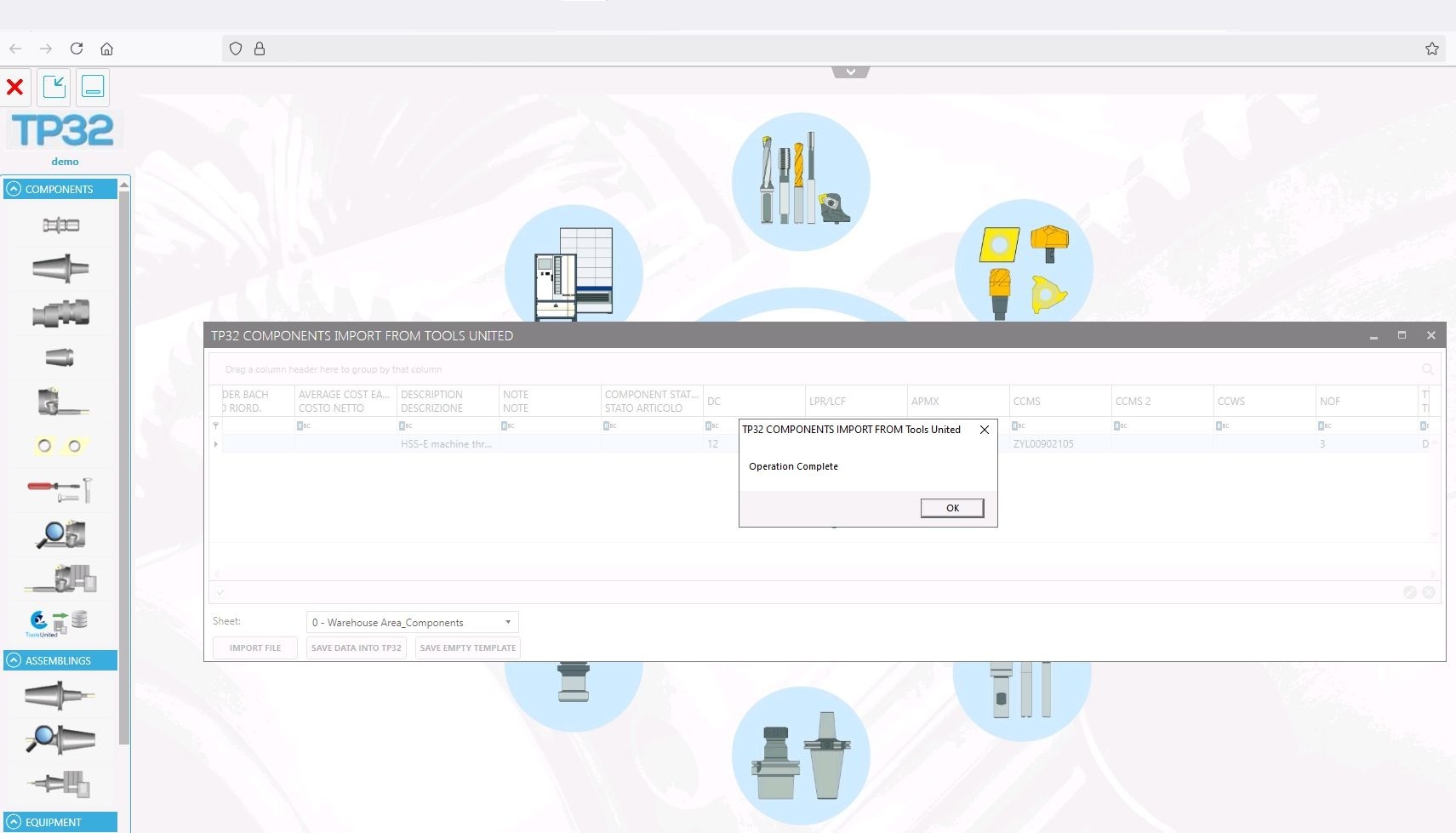Image resolution: width=1456 pixels, height=833 pixels.
Task: Click the NOTE column header
Action: pyautogui.click(x=550, y=401)
